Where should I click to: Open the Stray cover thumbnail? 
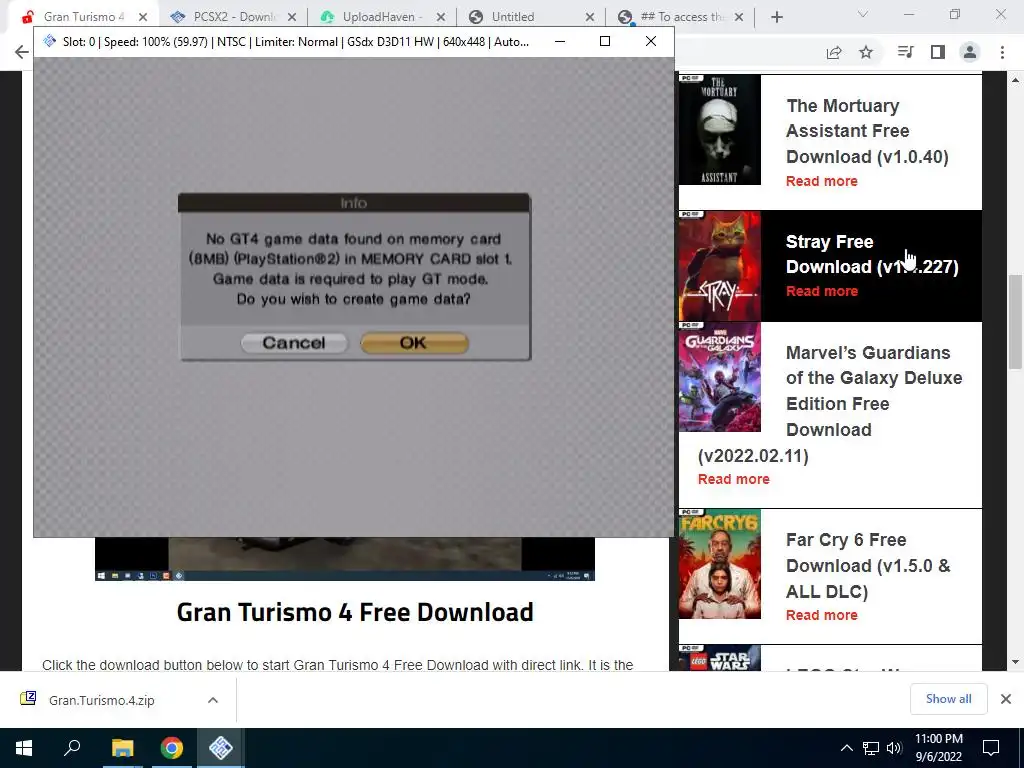pyautogui.click(x=720, y=266)
